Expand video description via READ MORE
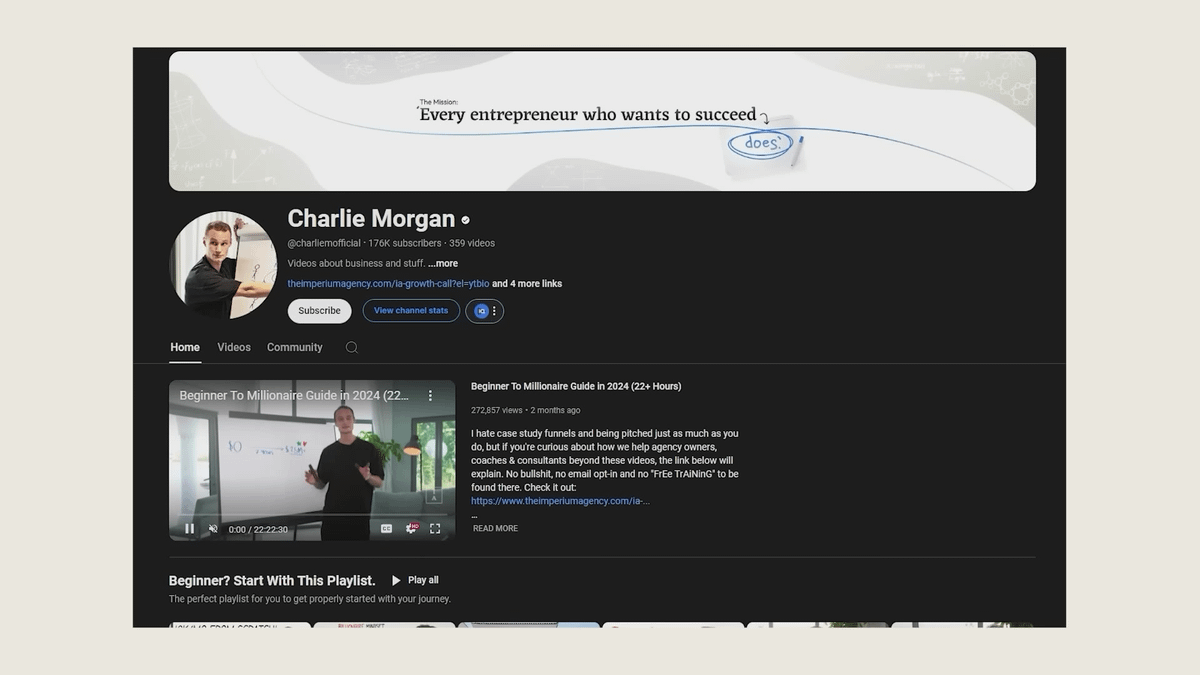1200x675 pixels. [x=495, y=529]
